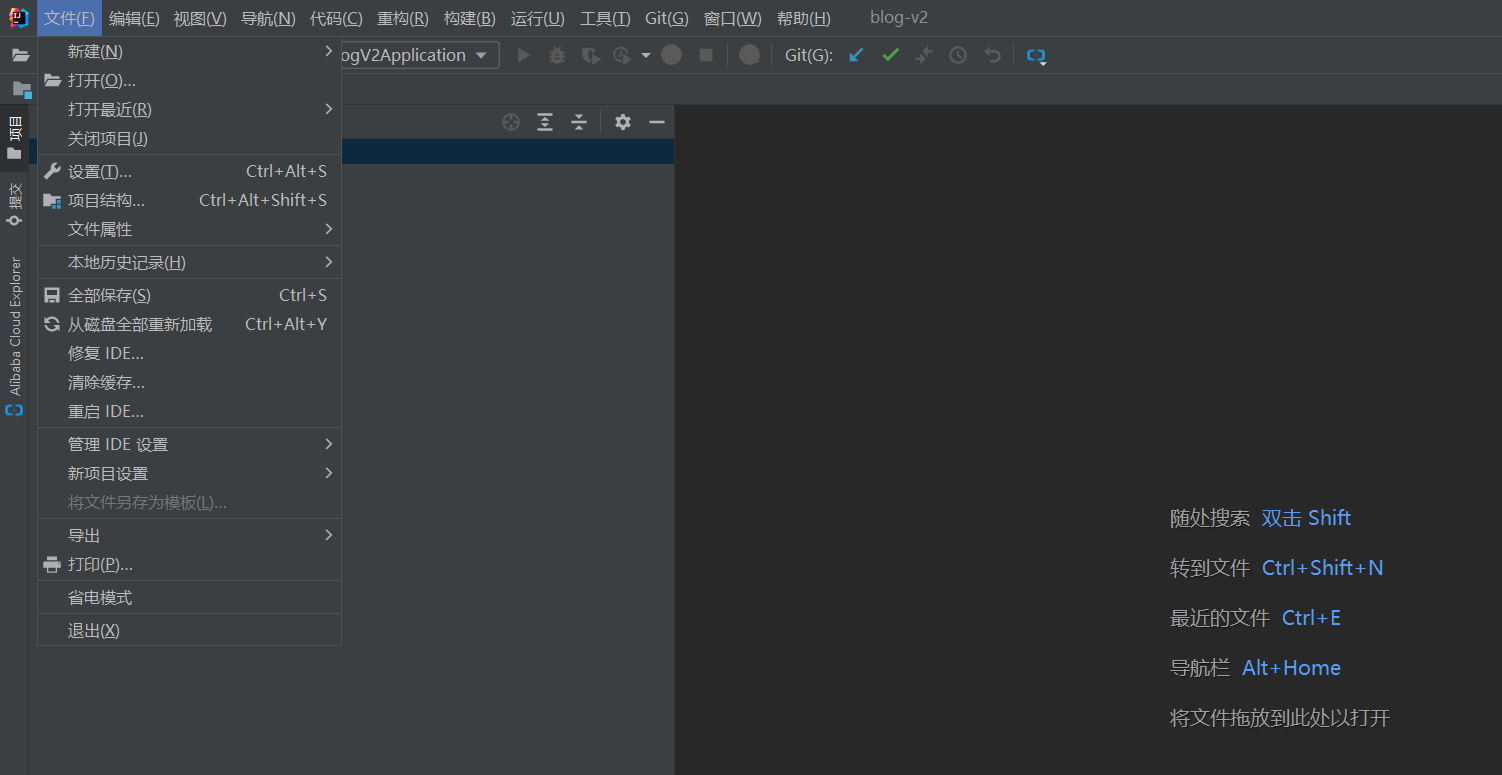
Task: Open the Project panel settings gear
Action: [622, 121]
